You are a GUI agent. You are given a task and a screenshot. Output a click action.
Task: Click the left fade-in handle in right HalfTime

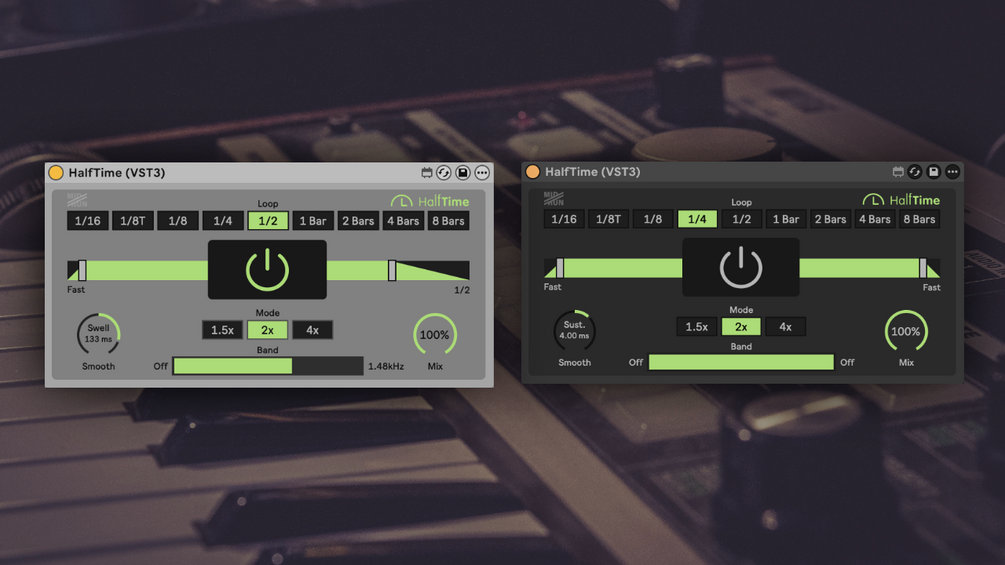[x=560, y=268]
